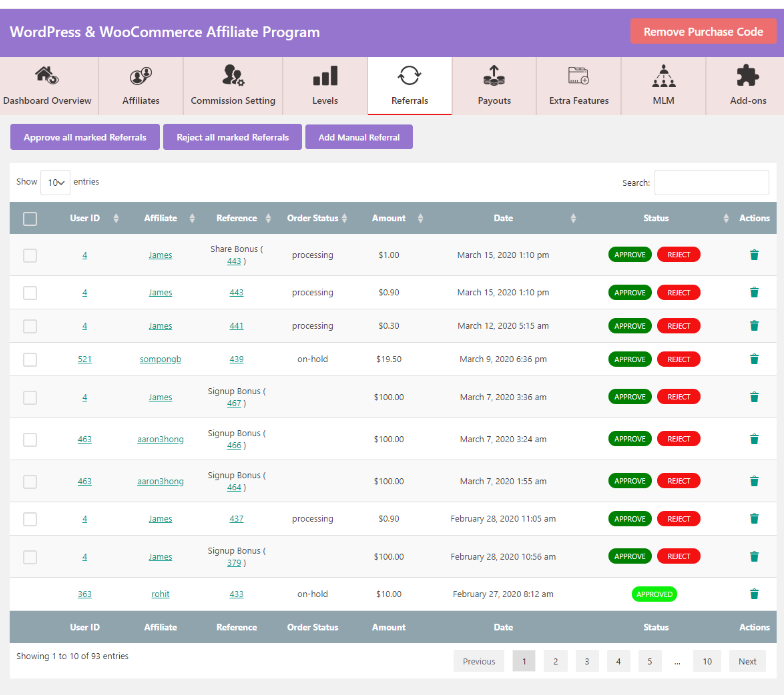
Task: Open the show entries count dropdown
Action: point(56,182)
